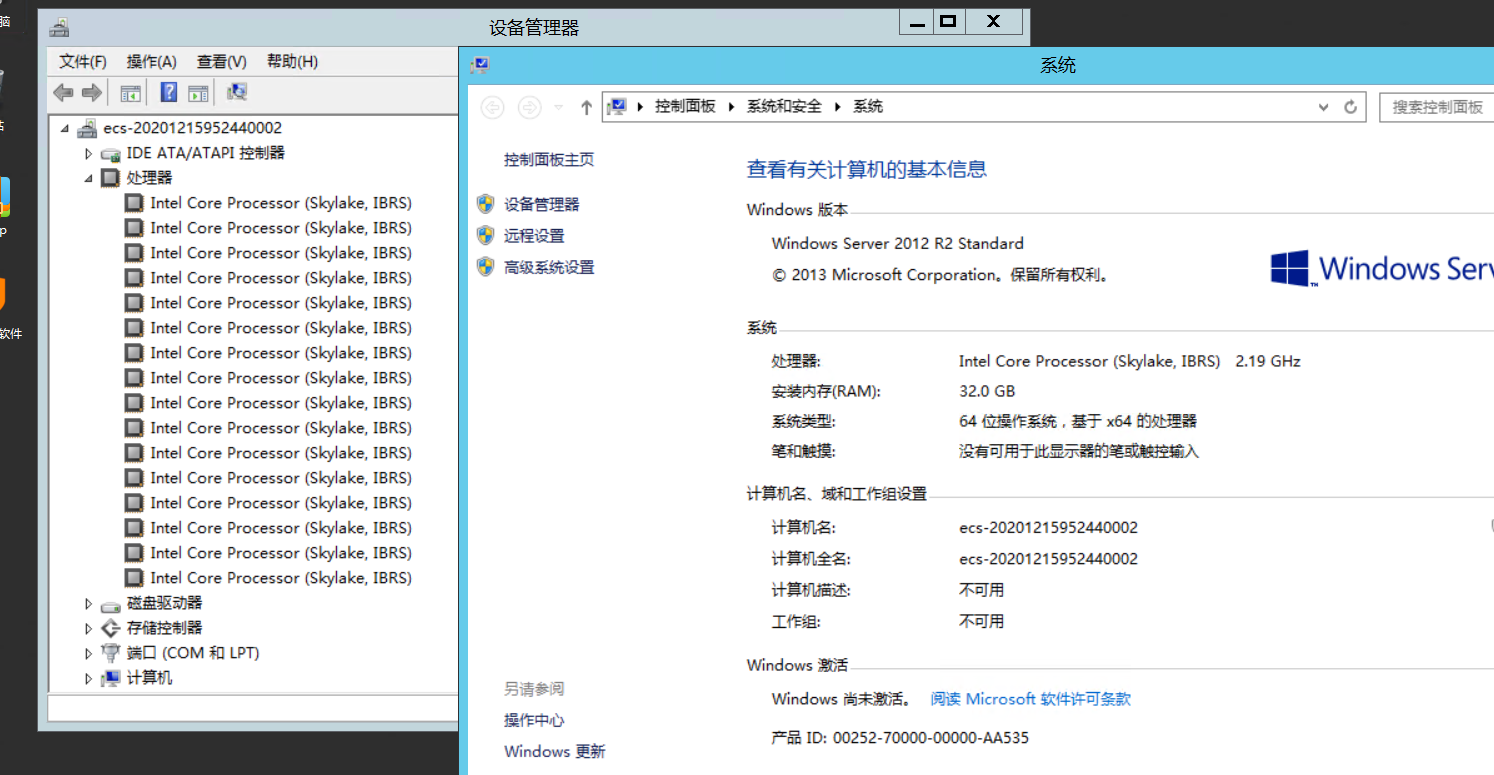This screenshot has height=775, width=1494.
Task: Click the monitor icon beside 计算机 category
Action: [111, 678]
